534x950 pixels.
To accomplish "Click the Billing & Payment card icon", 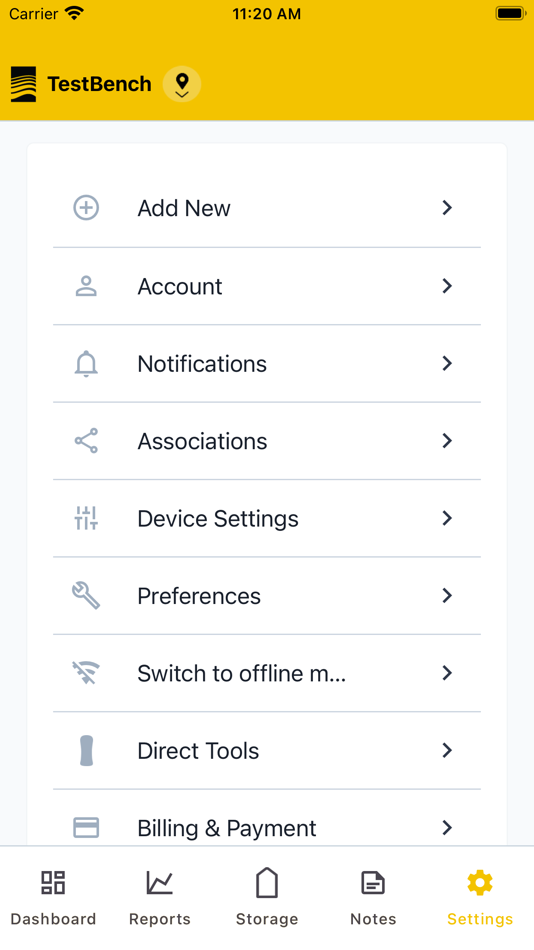I will 86,828.
